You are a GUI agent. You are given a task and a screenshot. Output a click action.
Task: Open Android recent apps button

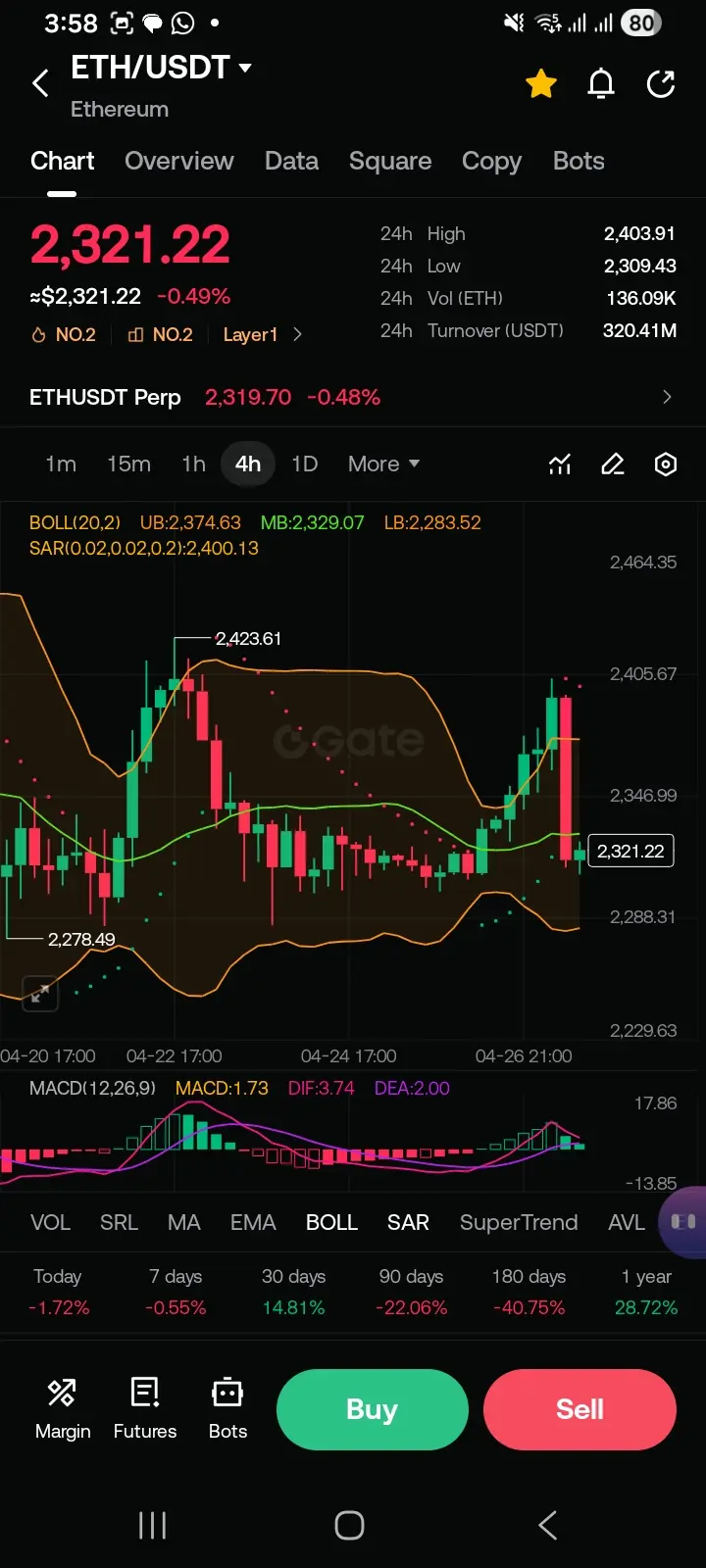point(152,1525)
